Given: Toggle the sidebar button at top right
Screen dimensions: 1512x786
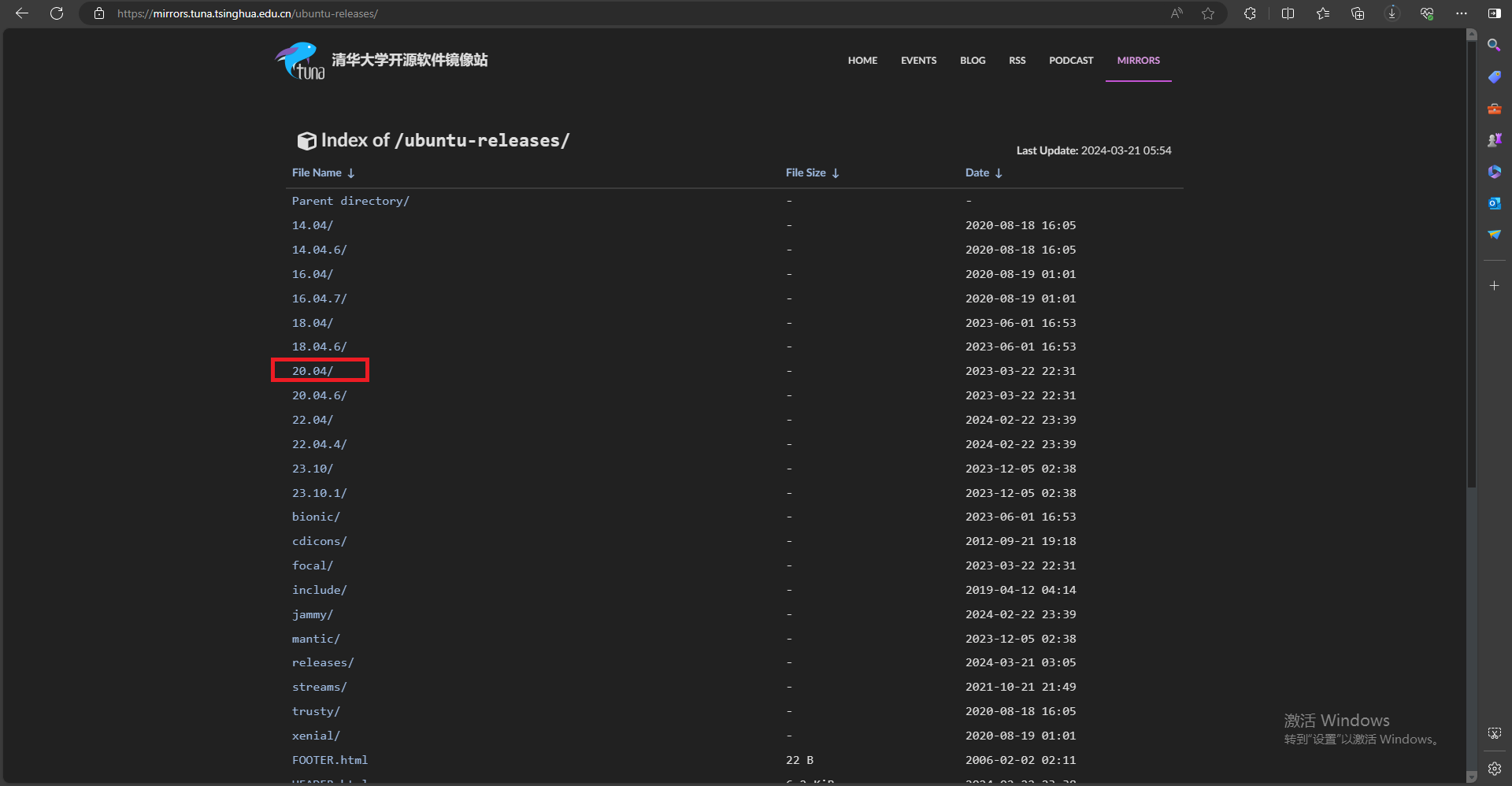Looking at the screenshot, I should point(1494,13).
